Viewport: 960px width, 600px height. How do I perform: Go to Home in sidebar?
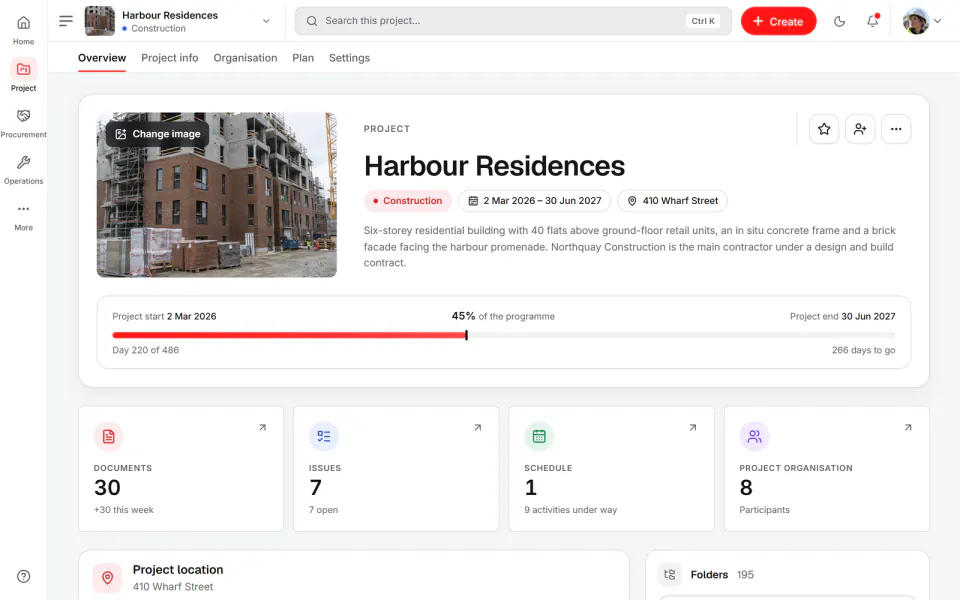click(23, 30)
